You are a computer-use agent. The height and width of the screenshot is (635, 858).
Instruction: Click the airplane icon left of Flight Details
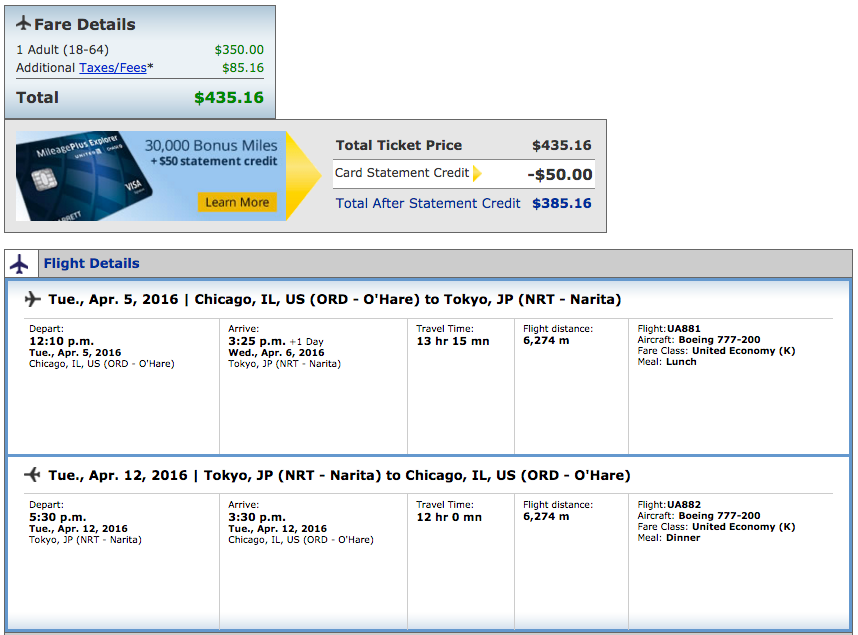tap(19, 264)
